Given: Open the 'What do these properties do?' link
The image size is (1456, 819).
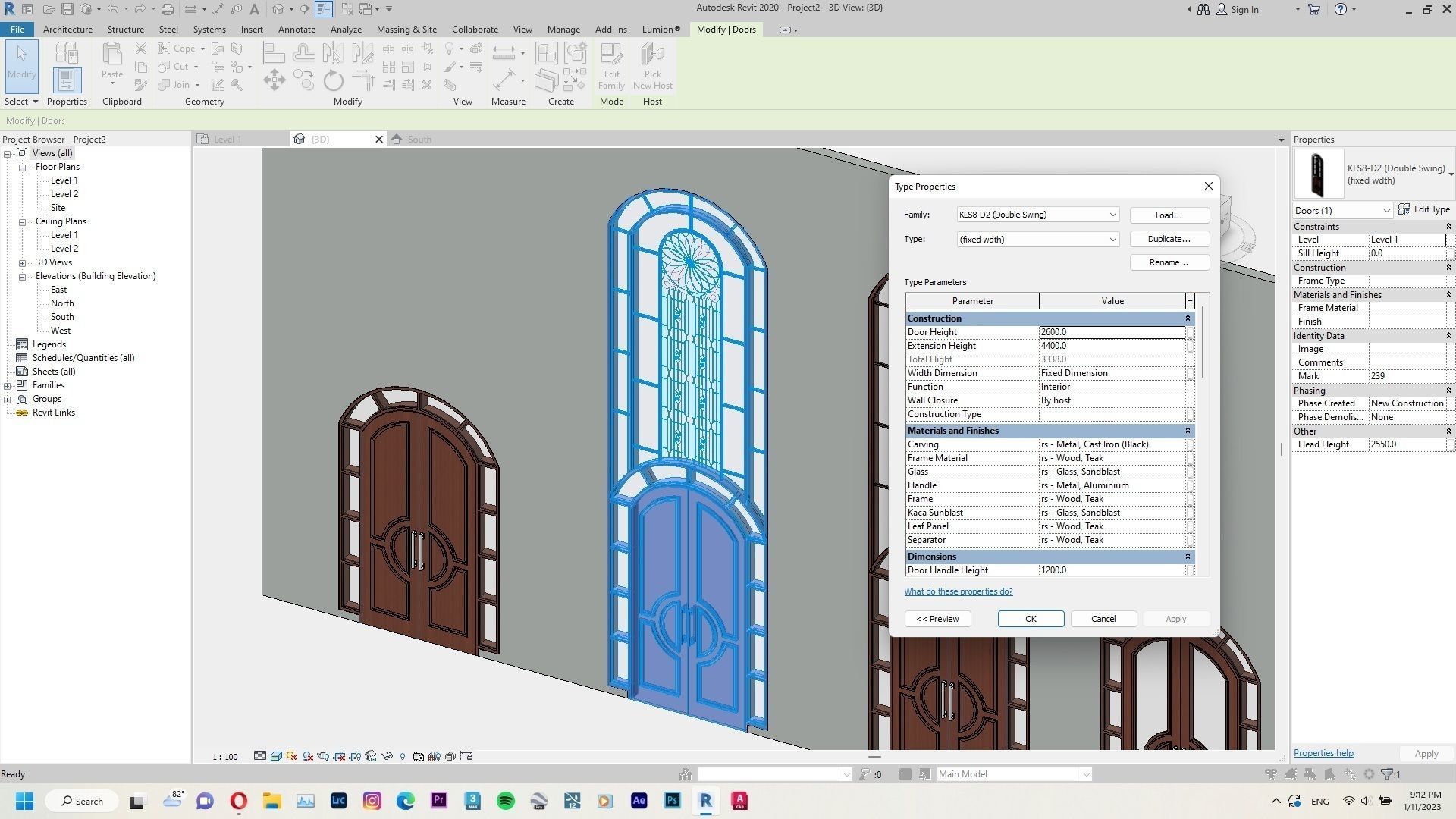Looking at the screenshot, I should 958,591.
